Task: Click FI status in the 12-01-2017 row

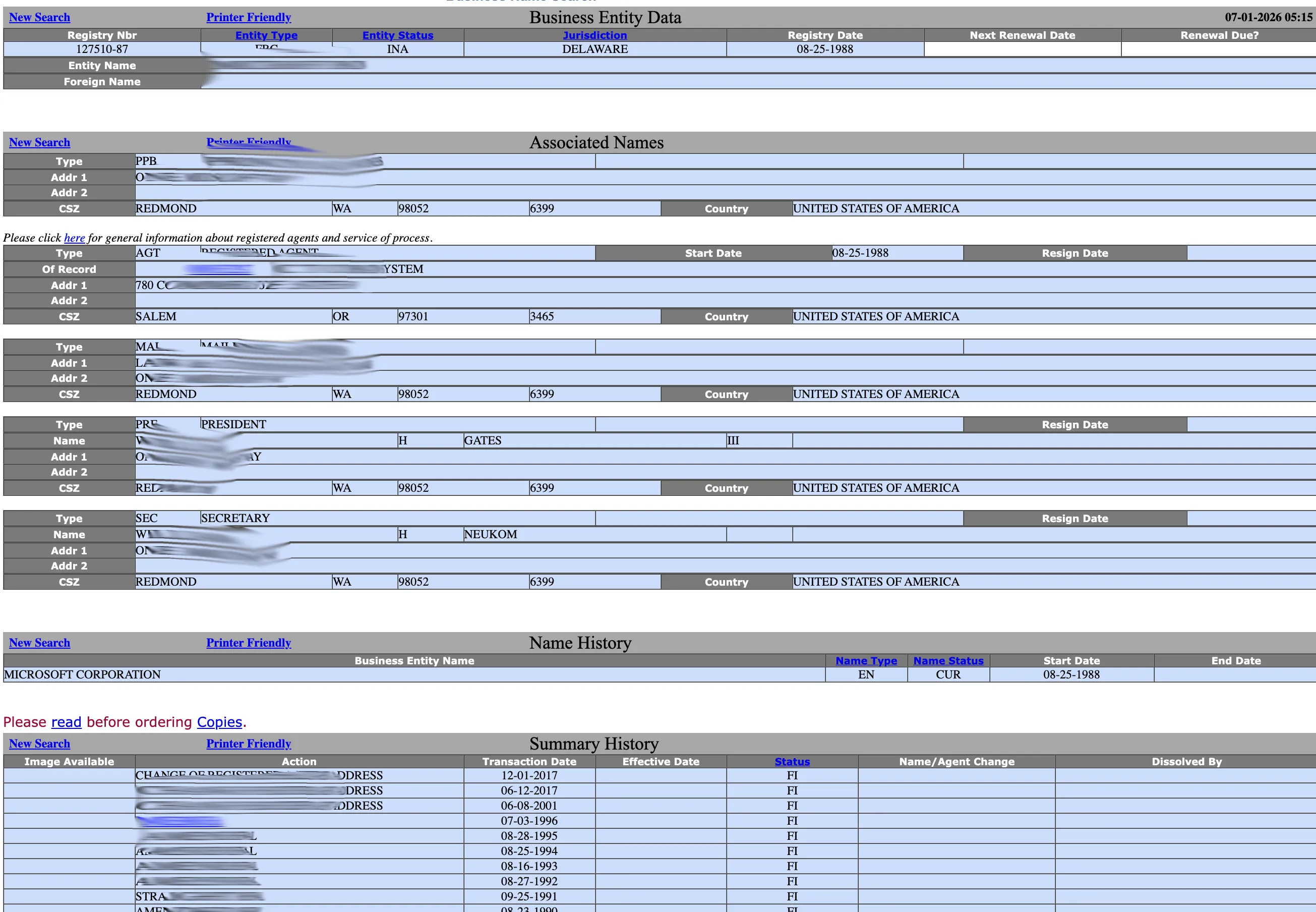Action: pos(792,775)
